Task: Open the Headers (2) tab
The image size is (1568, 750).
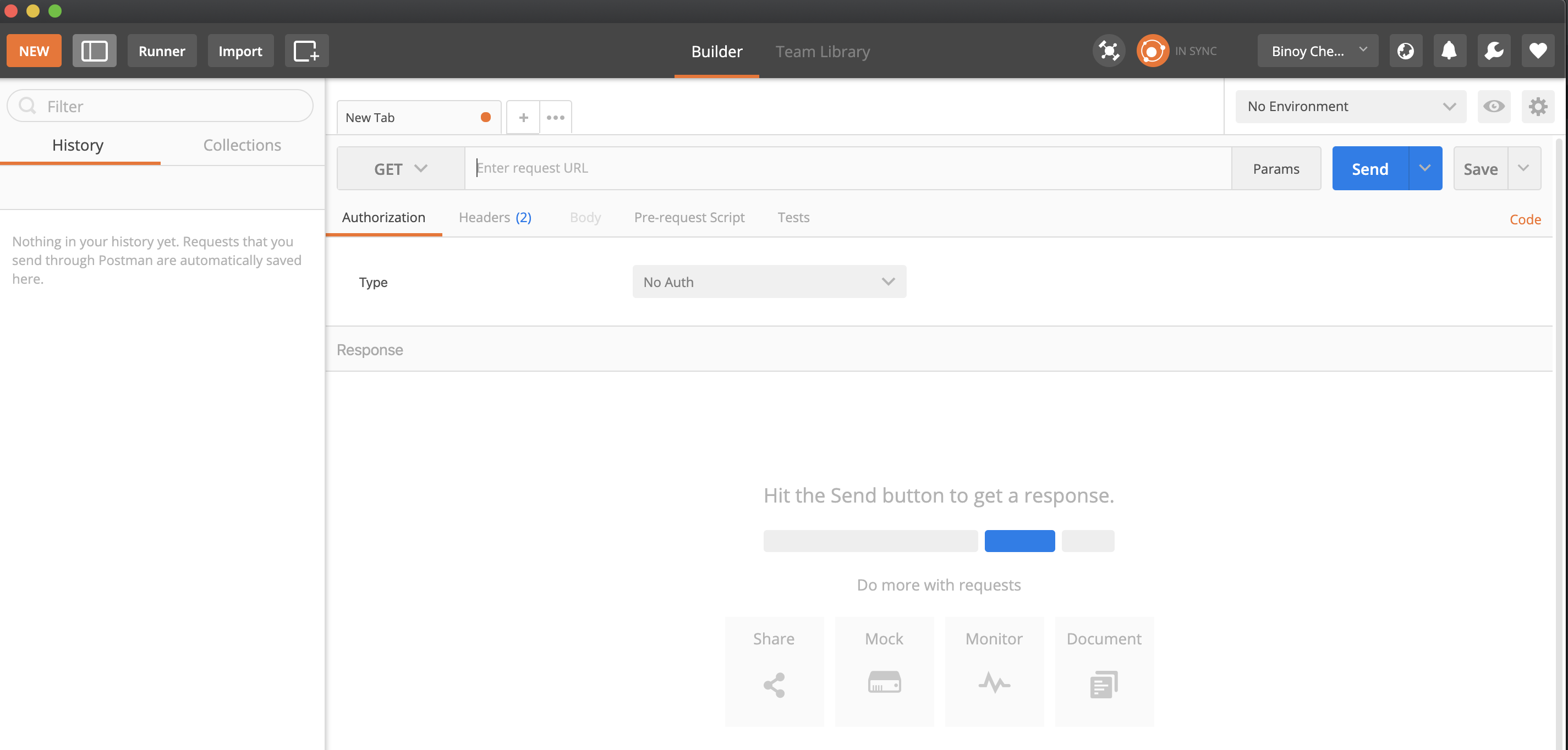Action: click(495, 217)
